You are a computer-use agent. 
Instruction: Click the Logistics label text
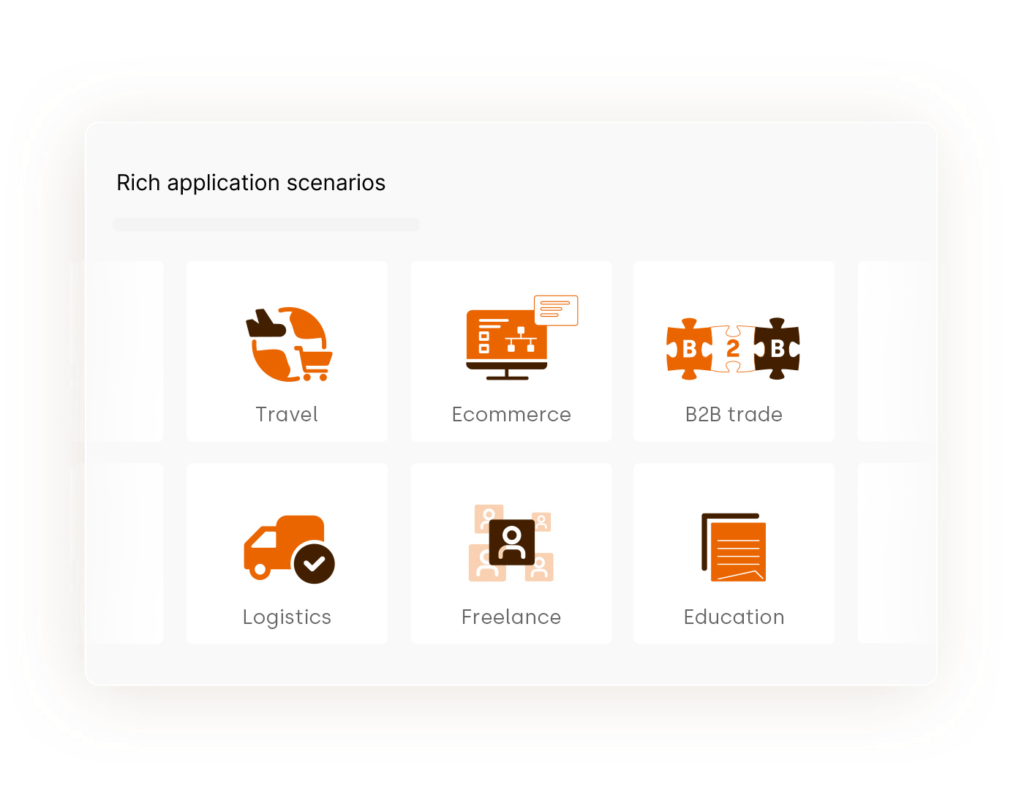tap(287, 618)
